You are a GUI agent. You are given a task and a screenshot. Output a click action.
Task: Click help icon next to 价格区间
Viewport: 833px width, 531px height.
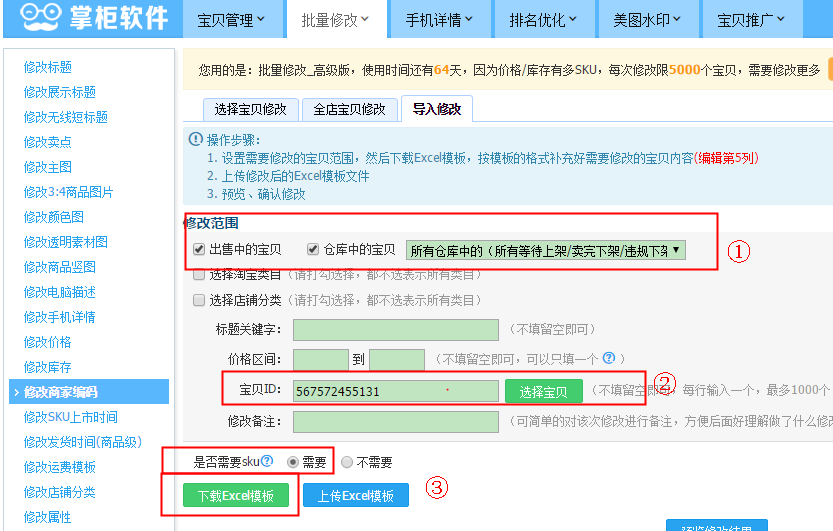(608, 358)
